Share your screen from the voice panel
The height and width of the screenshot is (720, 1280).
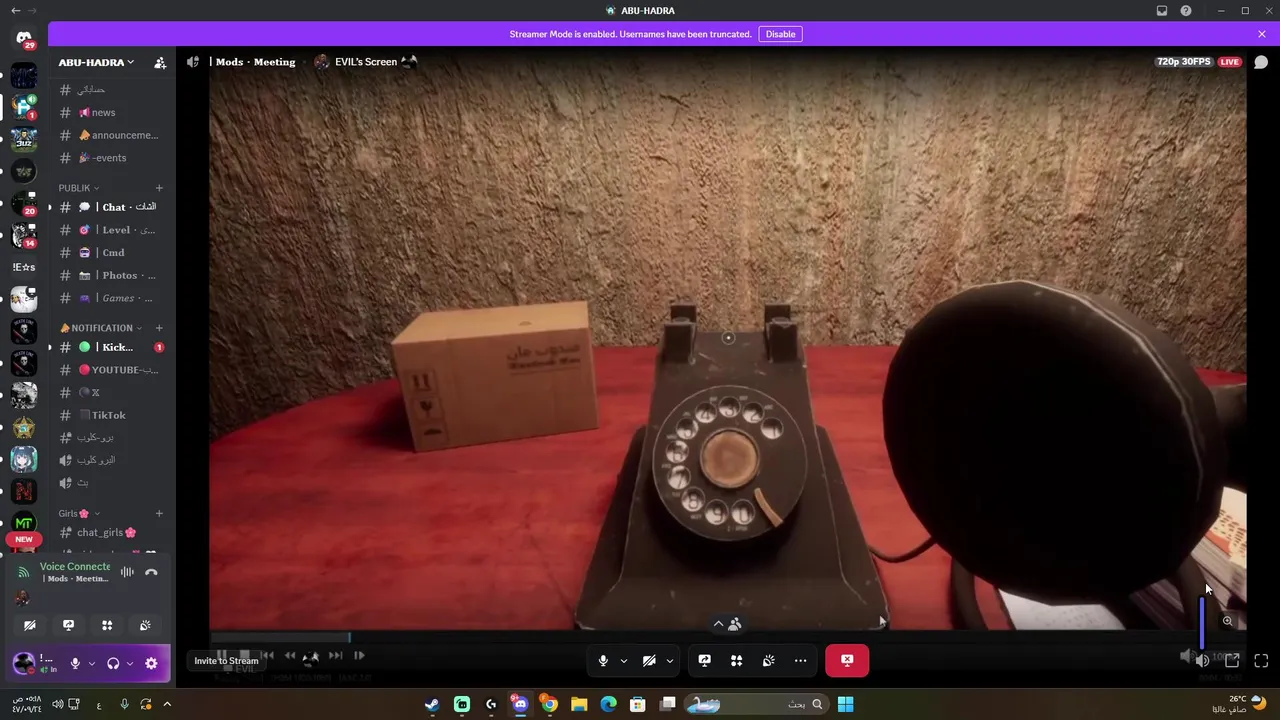click(68, 625)
